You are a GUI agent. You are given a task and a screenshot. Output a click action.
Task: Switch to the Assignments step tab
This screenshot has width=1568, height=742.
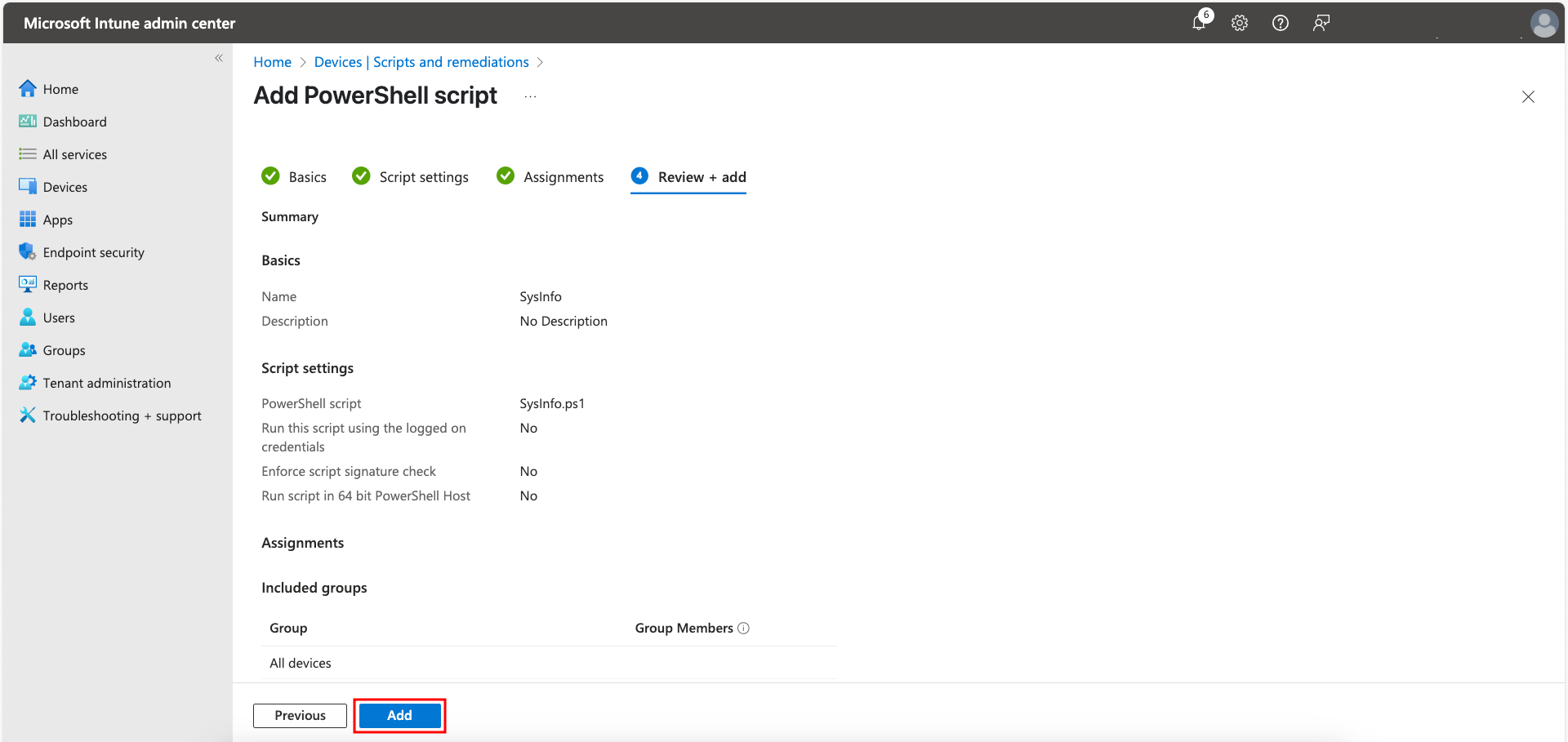550,177
